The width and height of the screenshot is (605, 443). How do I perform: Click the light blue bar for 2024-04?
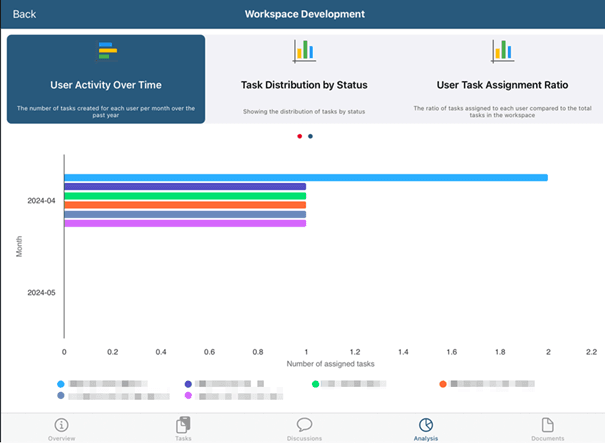point(305,177)
